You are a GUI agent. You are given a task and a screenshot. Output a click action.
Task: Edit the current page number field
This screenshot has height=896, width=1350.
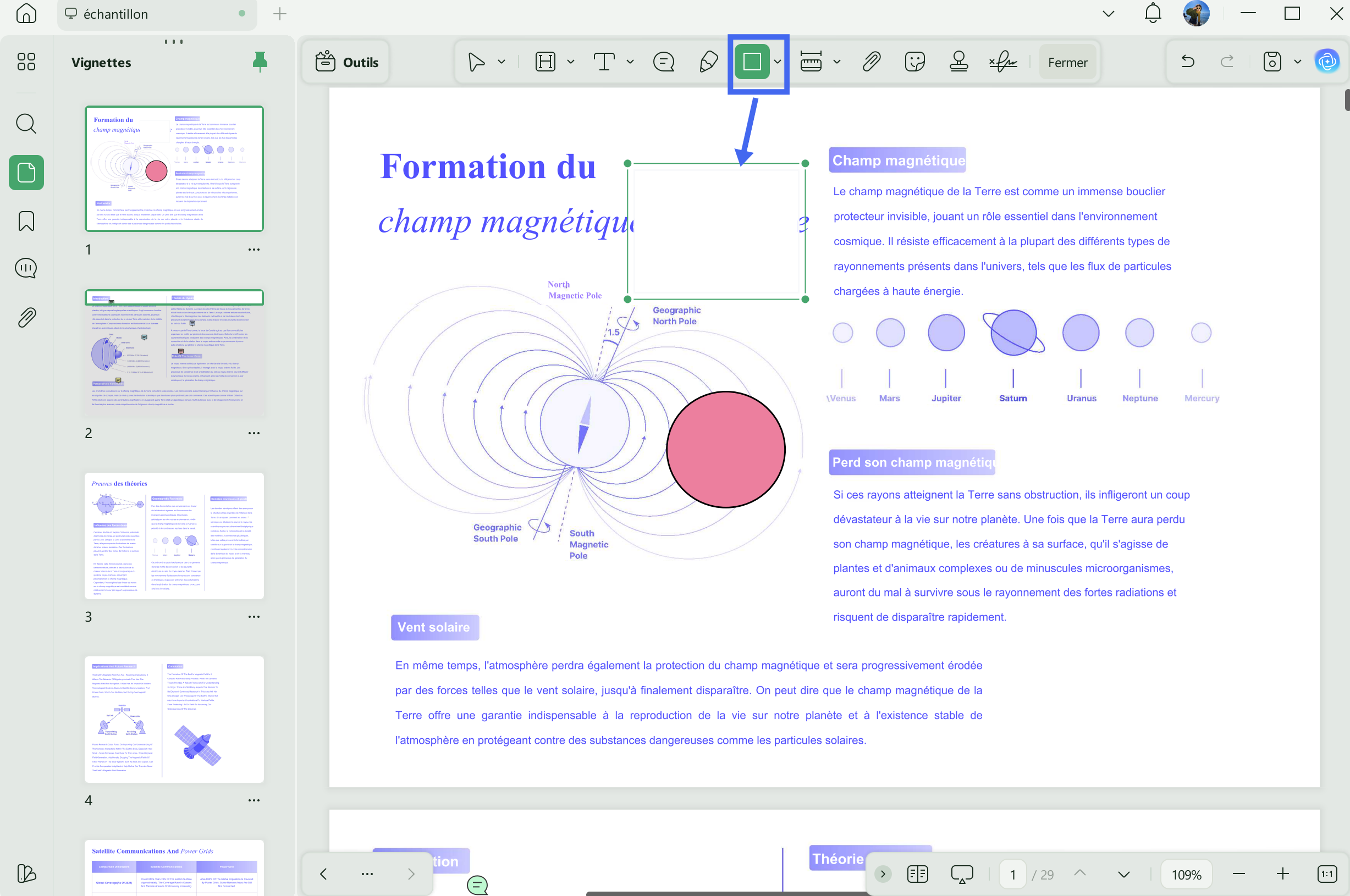point(1013,874)
